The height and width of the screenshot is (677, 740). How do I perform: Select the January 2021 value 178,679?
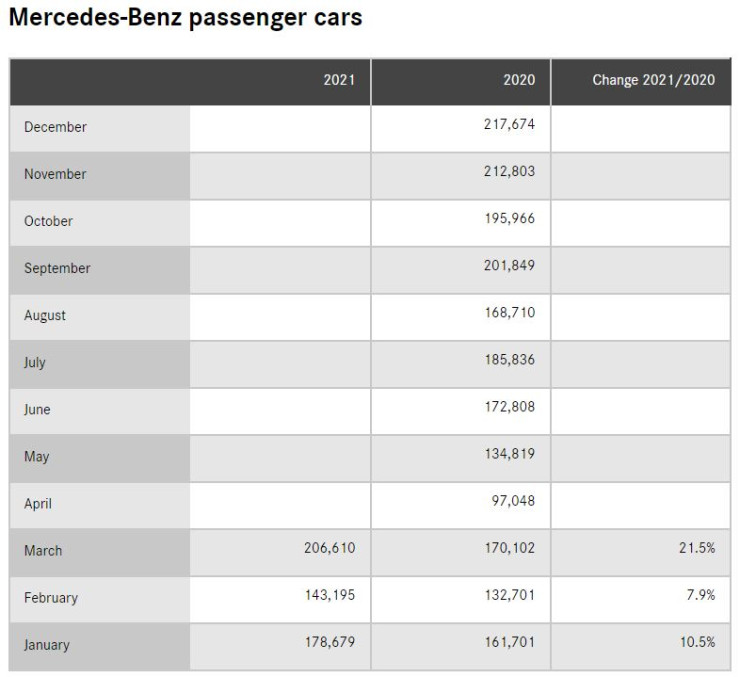tap(329, 642)
